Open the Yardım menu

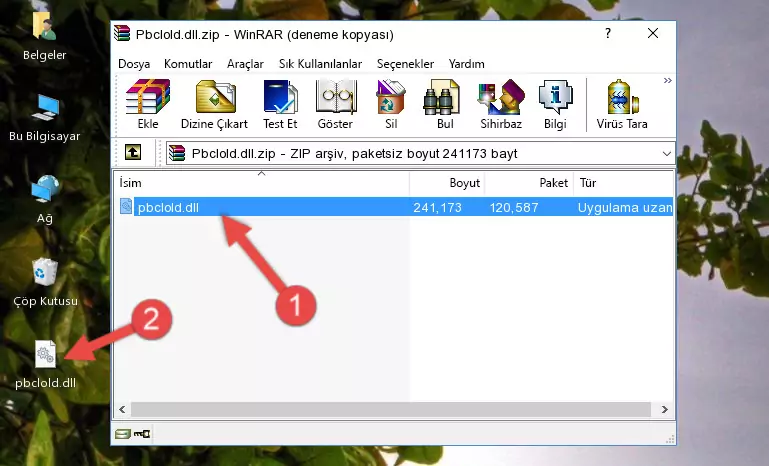(466, 64)
